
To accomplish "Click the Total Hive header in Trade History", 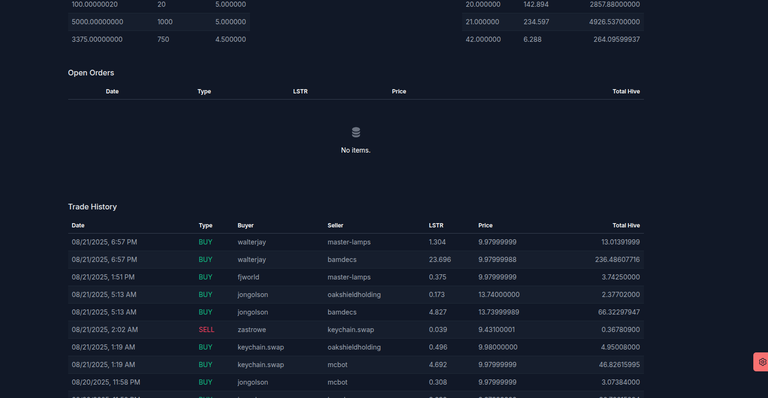I will coord(626,226).
